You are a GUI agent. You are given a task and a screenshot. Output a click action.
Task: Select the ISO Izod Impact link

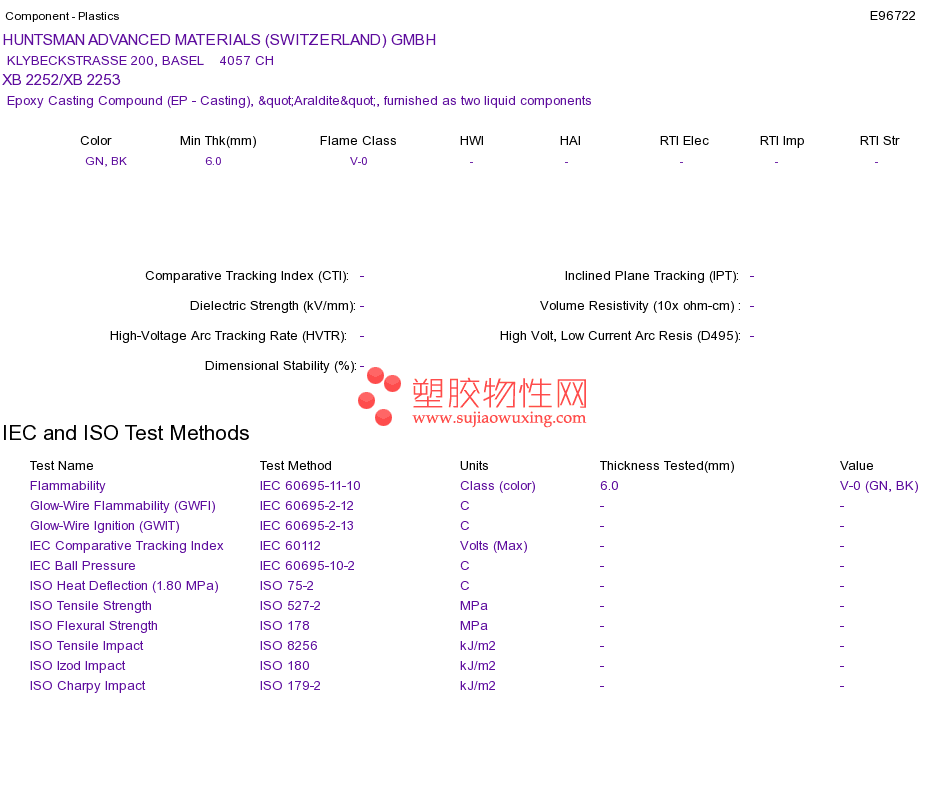click(x=78, y=666)
